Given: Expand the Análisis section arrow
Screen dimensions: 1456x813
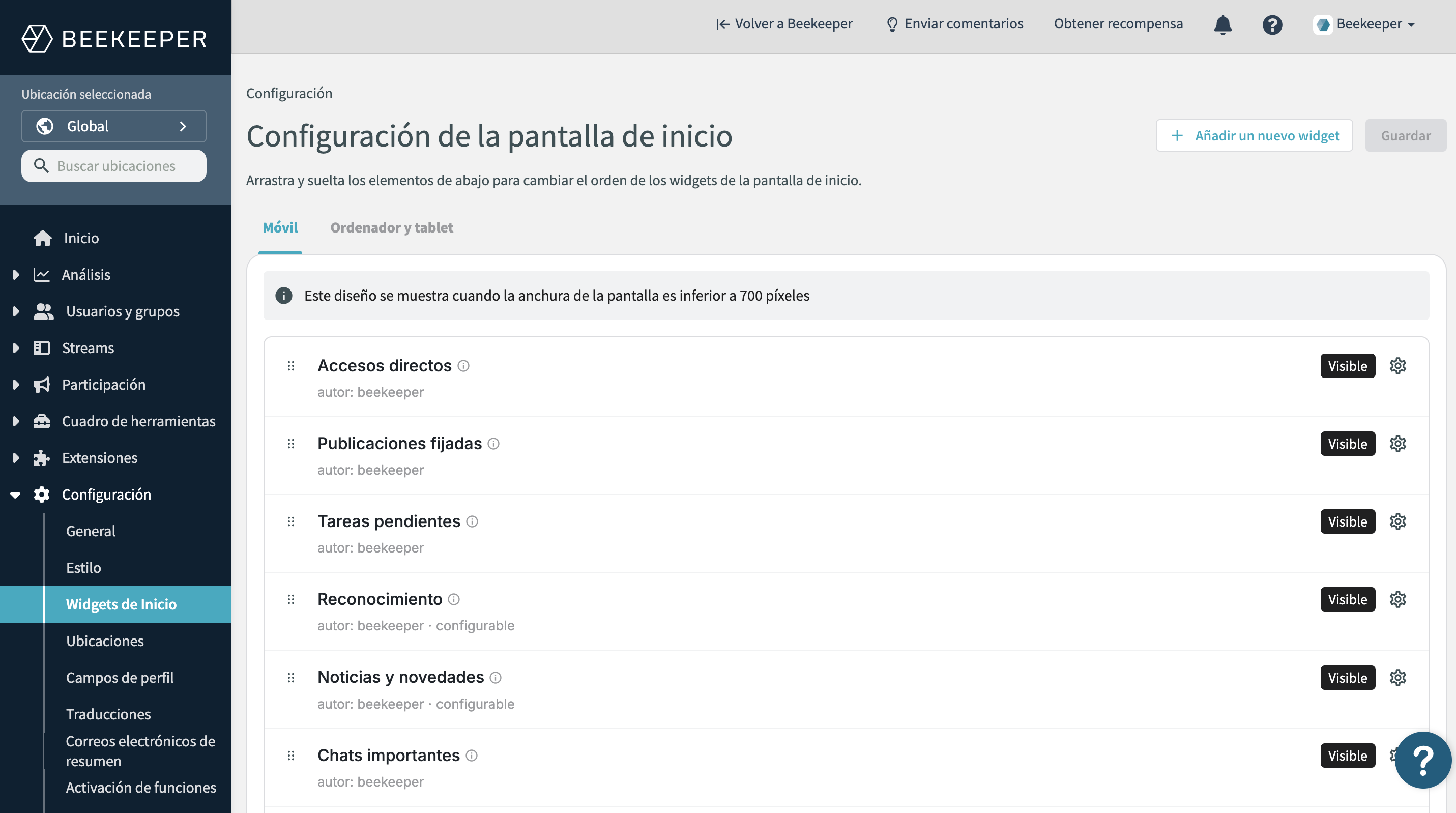Looking at the screenshot, I should coord(15,275).
